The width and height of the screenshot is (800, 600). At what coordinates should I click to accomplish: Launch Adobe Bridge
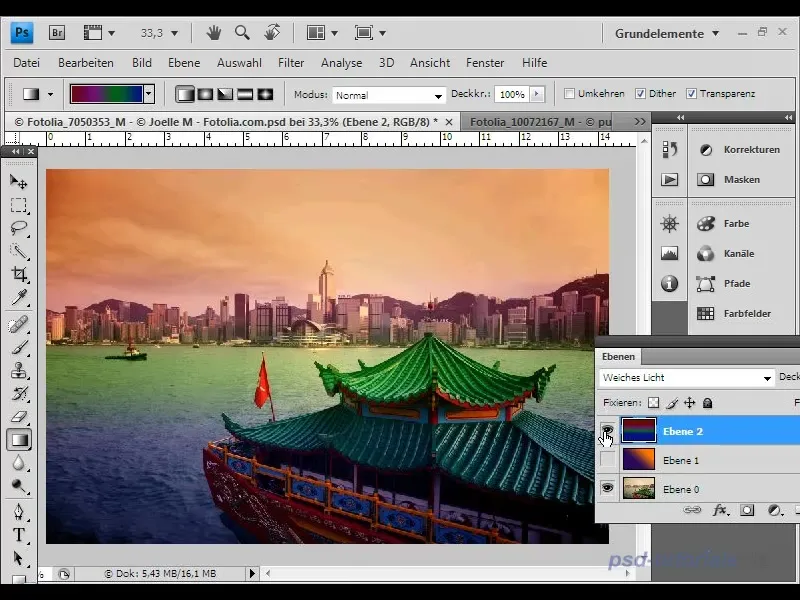[x=57, y=33]
